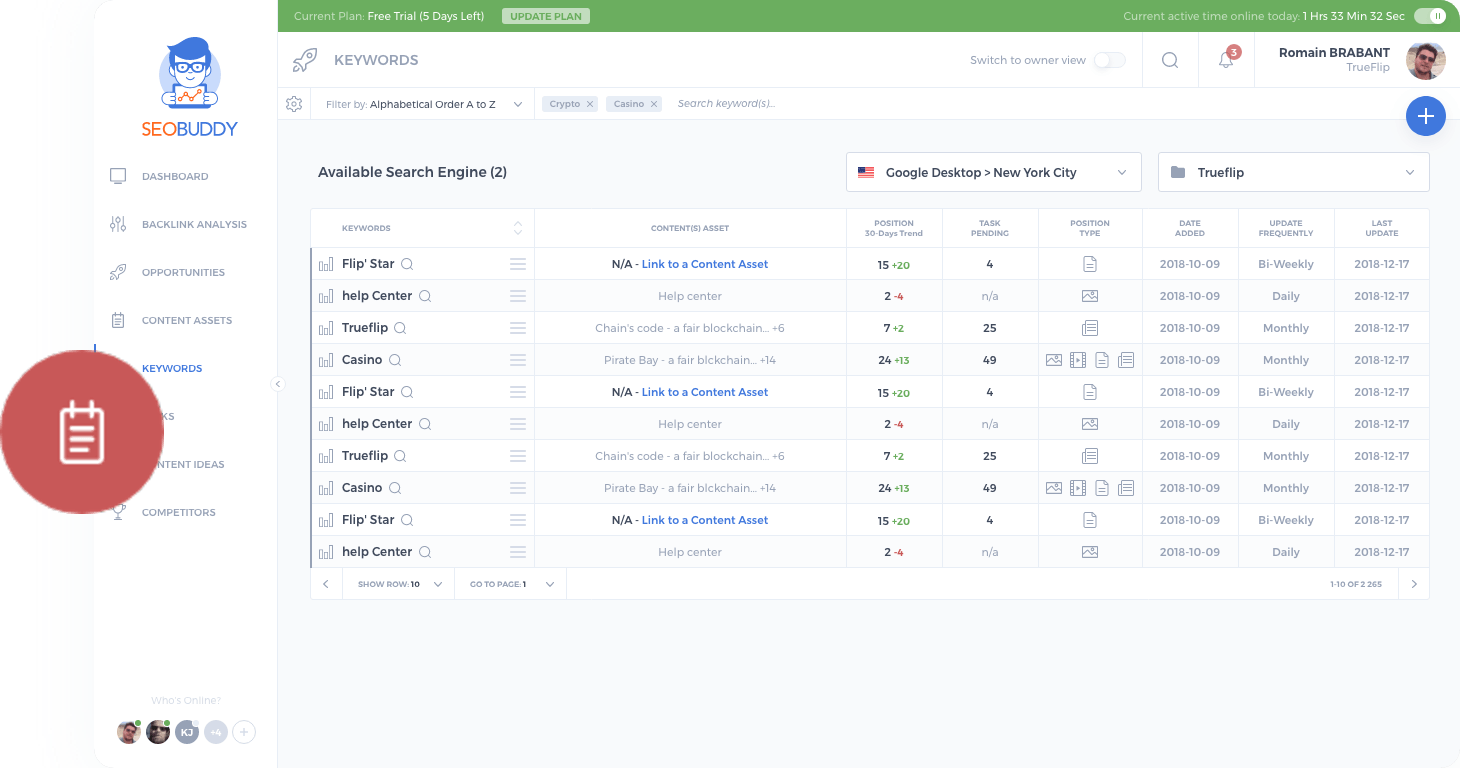The image size is (1460, 768).
Task: Click image position icon in first help Center row
Action: pos(1090,296)
